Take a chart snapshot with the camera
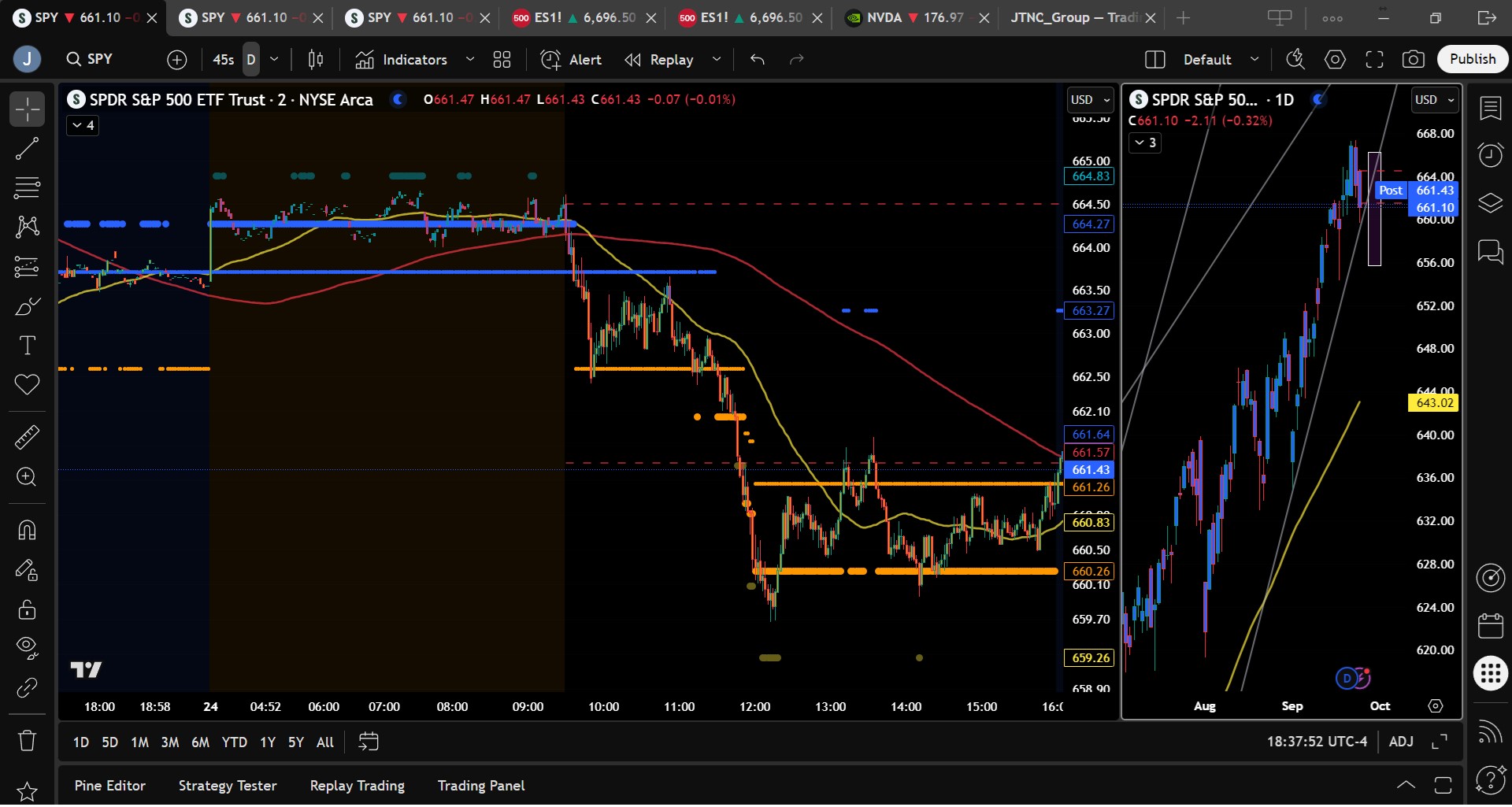 tap(1414, 60)
